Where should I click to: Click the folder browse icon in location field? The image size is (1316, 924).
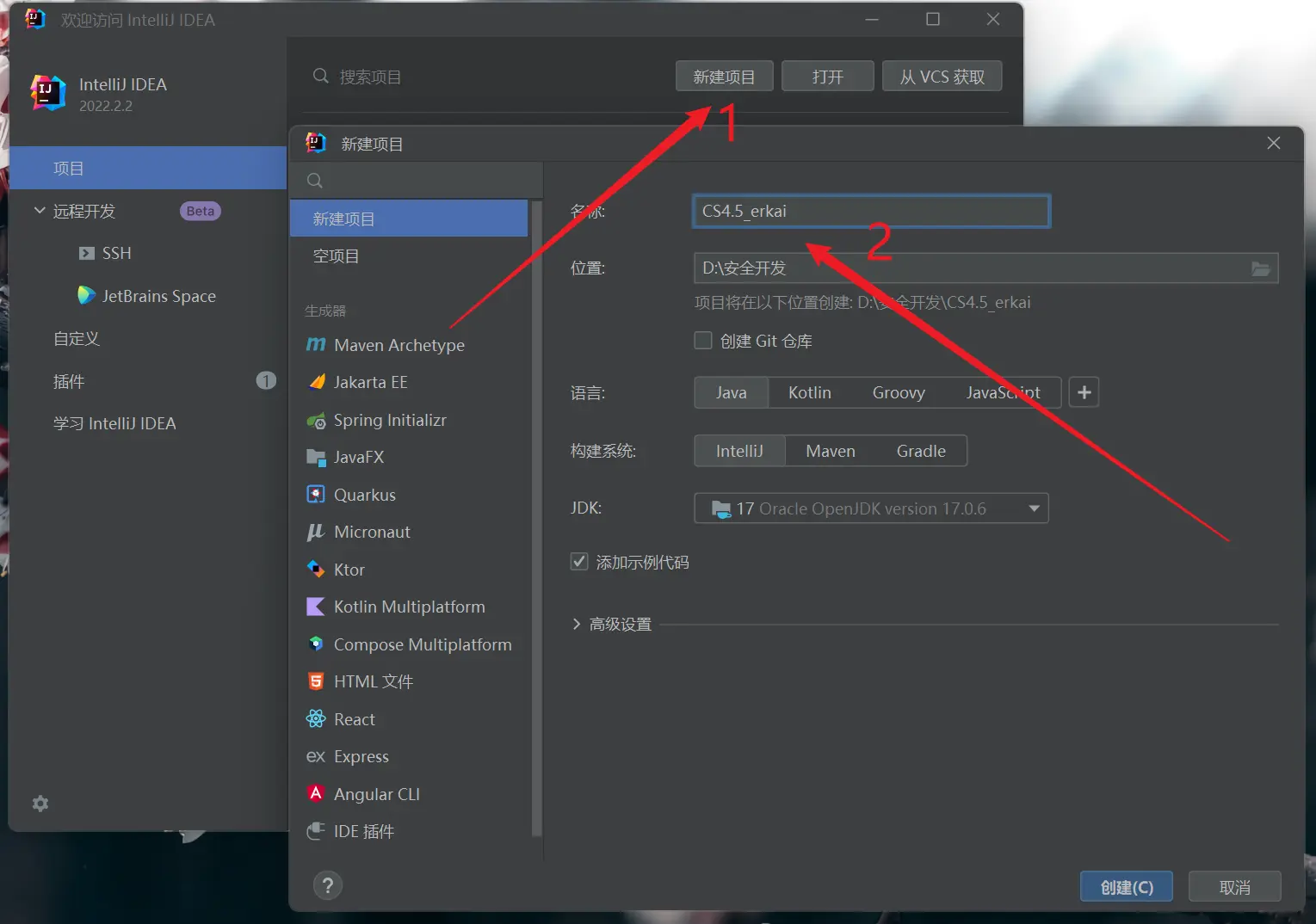click(1260, 269)
